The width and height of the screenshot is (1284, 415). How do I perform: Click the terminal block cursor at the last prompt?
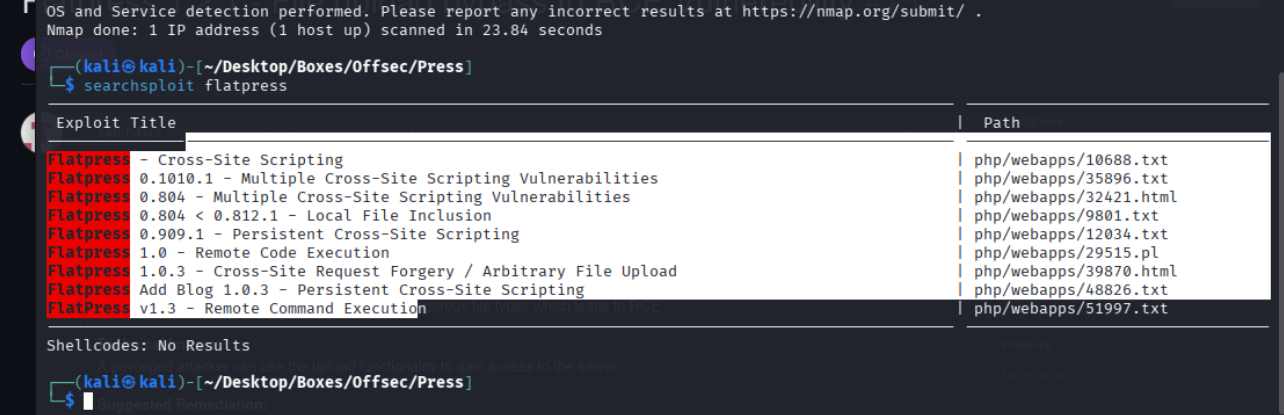88,401
